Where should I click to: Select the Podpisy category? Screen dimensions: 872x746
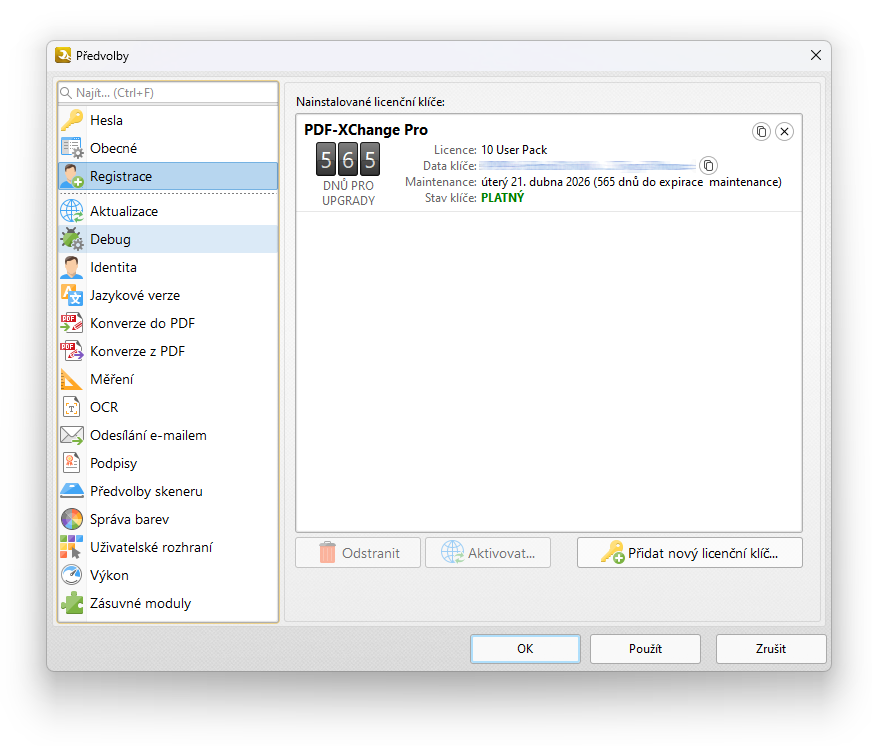pos(168,463)
